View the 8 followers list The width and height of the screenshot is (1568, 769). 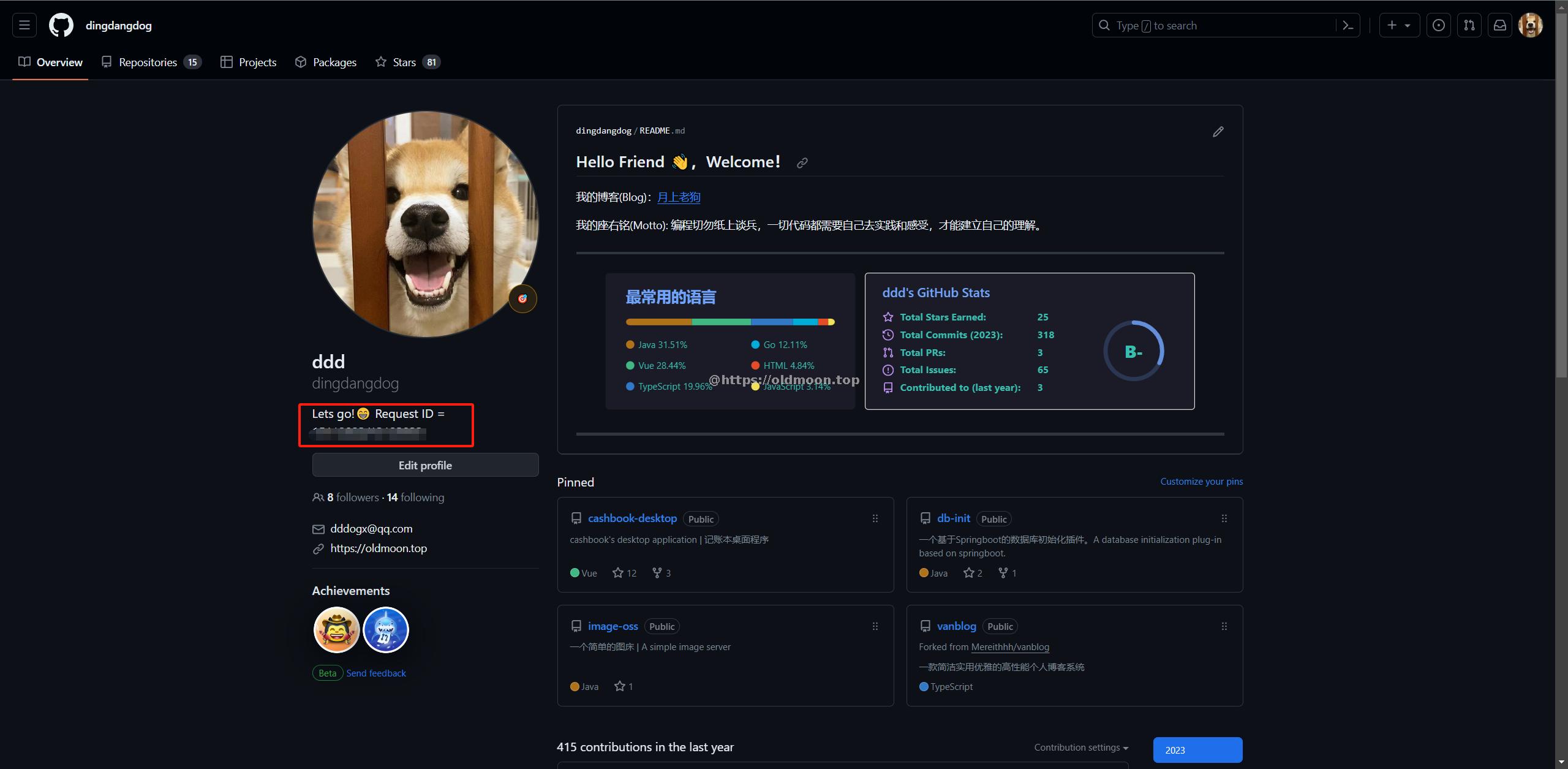(x=353, y=498)
